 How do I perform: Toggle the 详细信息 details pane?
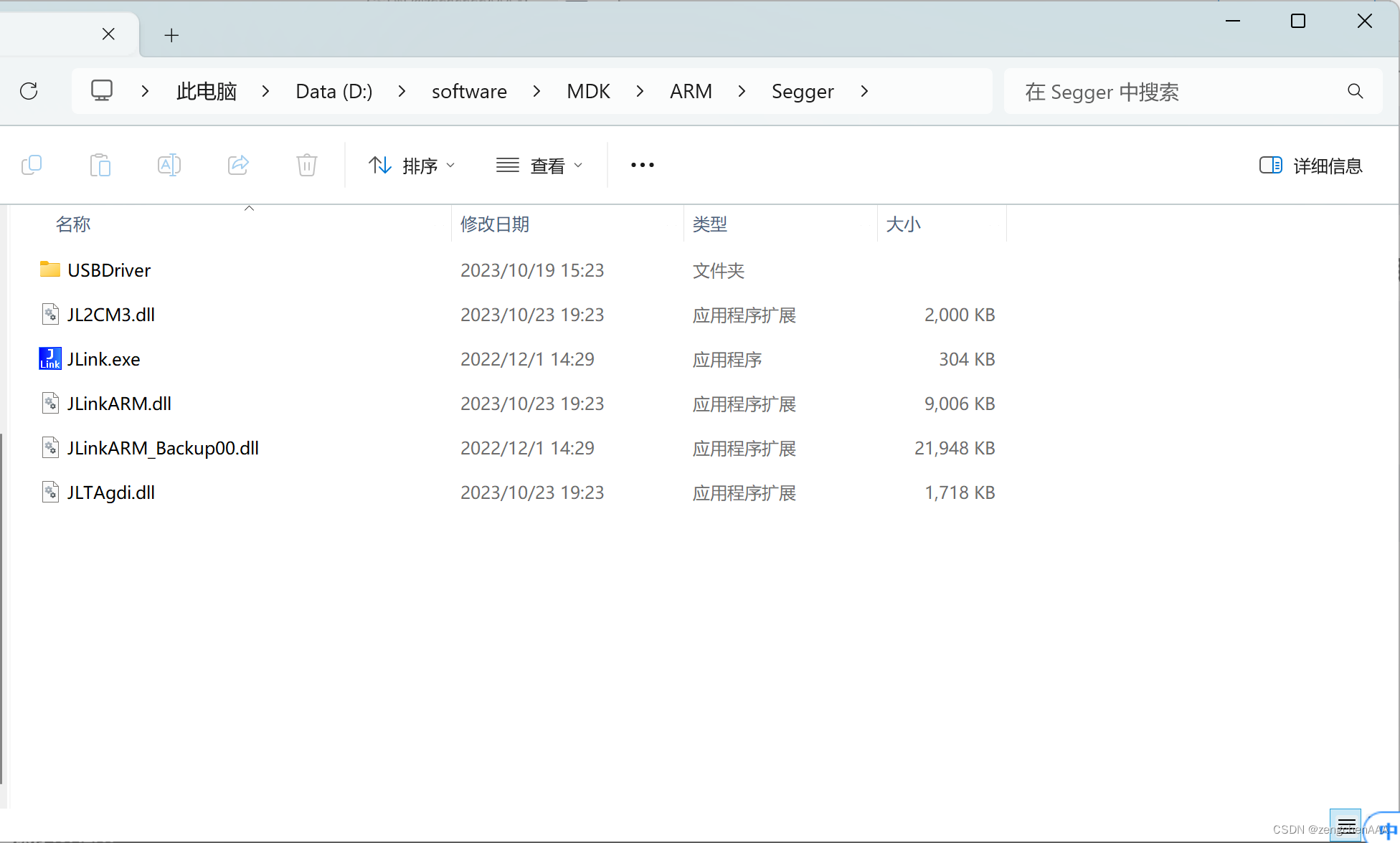click(1310, 166)
